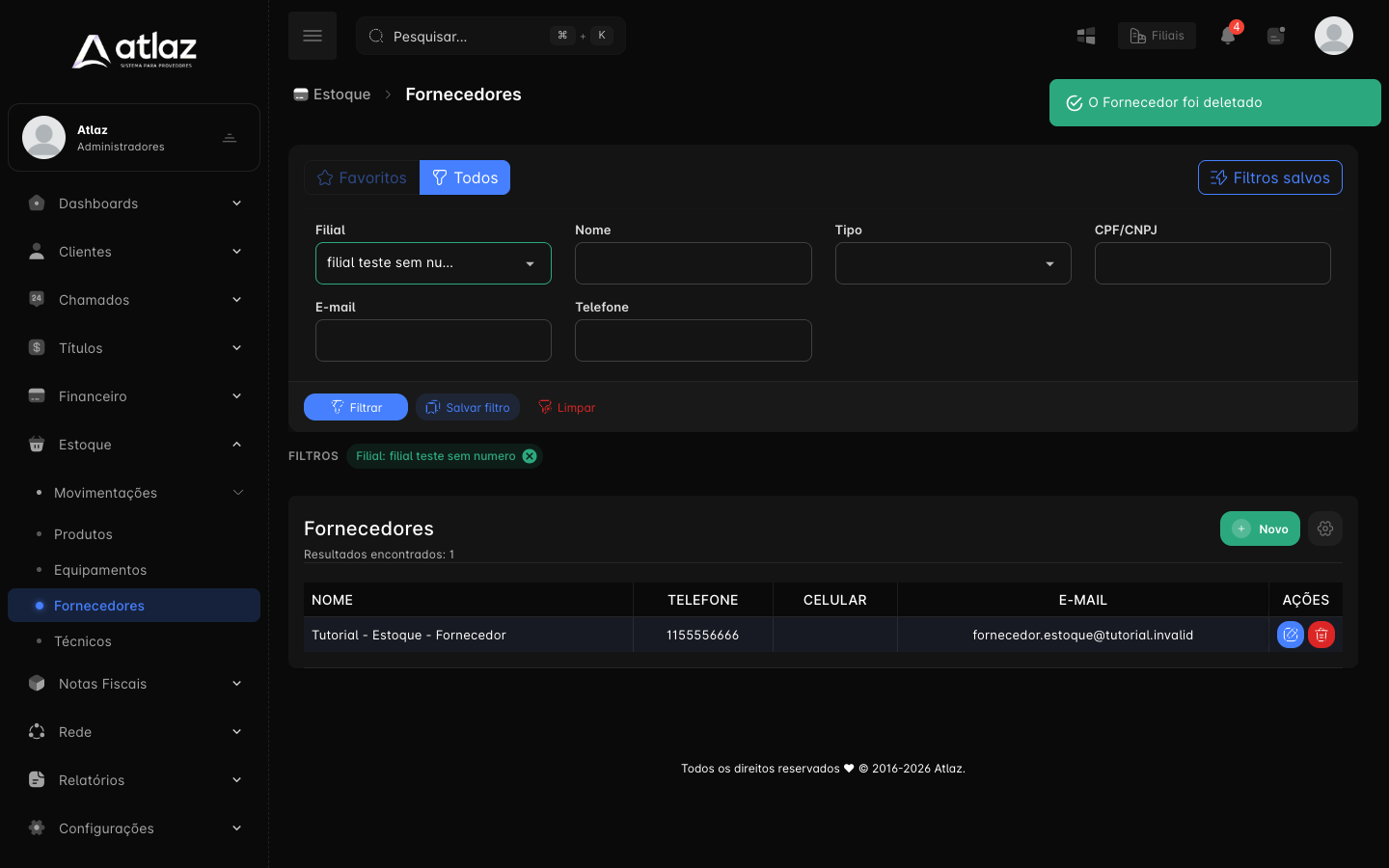Image resolution: width=1389 pixels, height=868 pixels.
Task: Focus the CPF/CNPJ input field
Action: click(x=1212, y=263)
